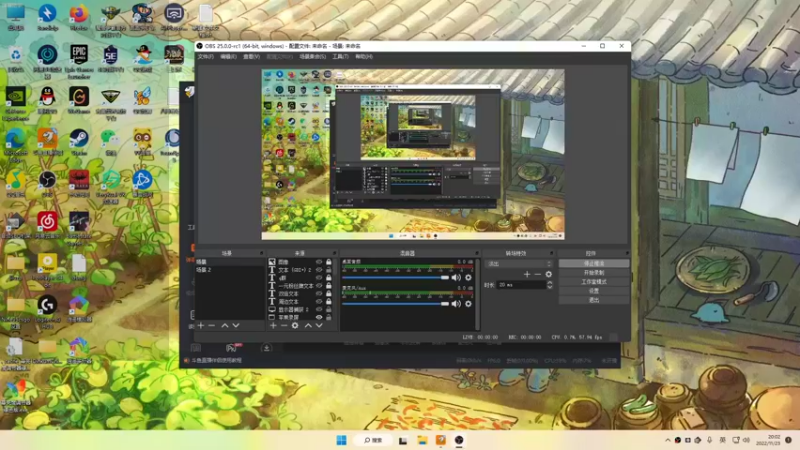800x450 pixels.
Task: Add a transition with plus icon
Action: 527,274
